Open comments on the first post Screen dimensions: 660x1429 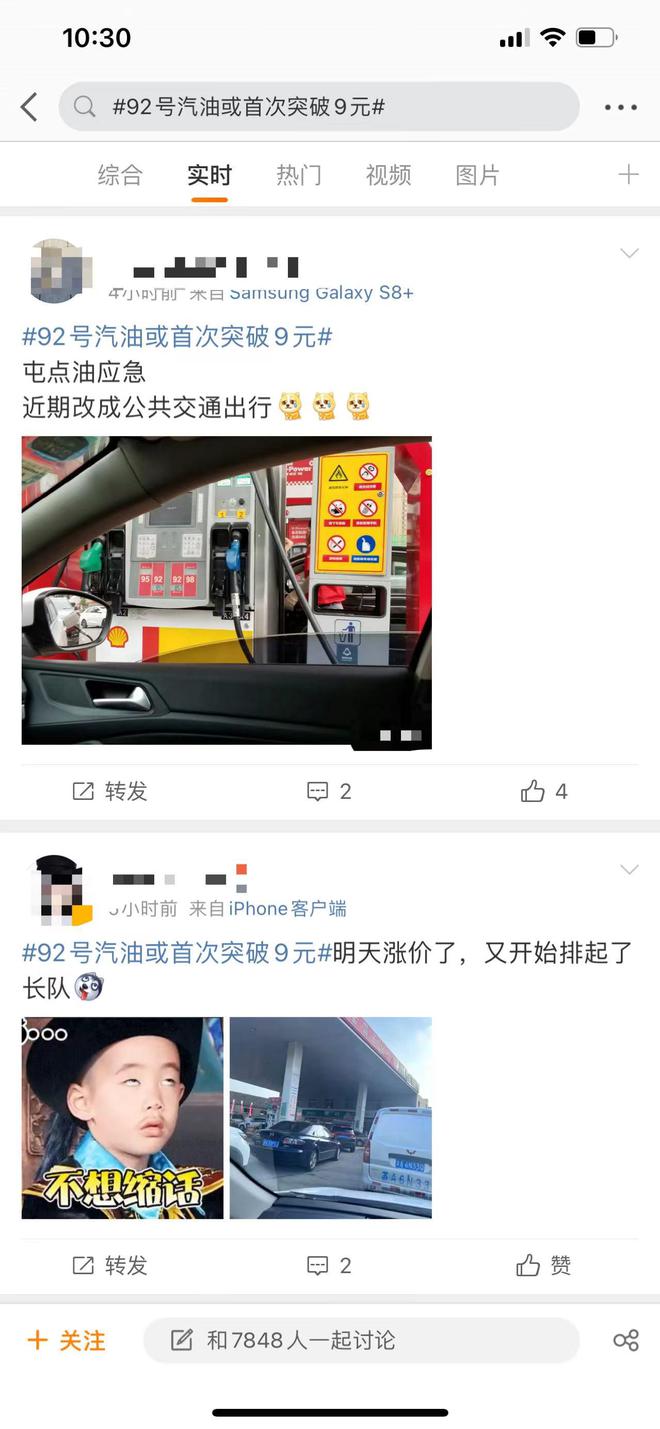click(x=329, y=792)
